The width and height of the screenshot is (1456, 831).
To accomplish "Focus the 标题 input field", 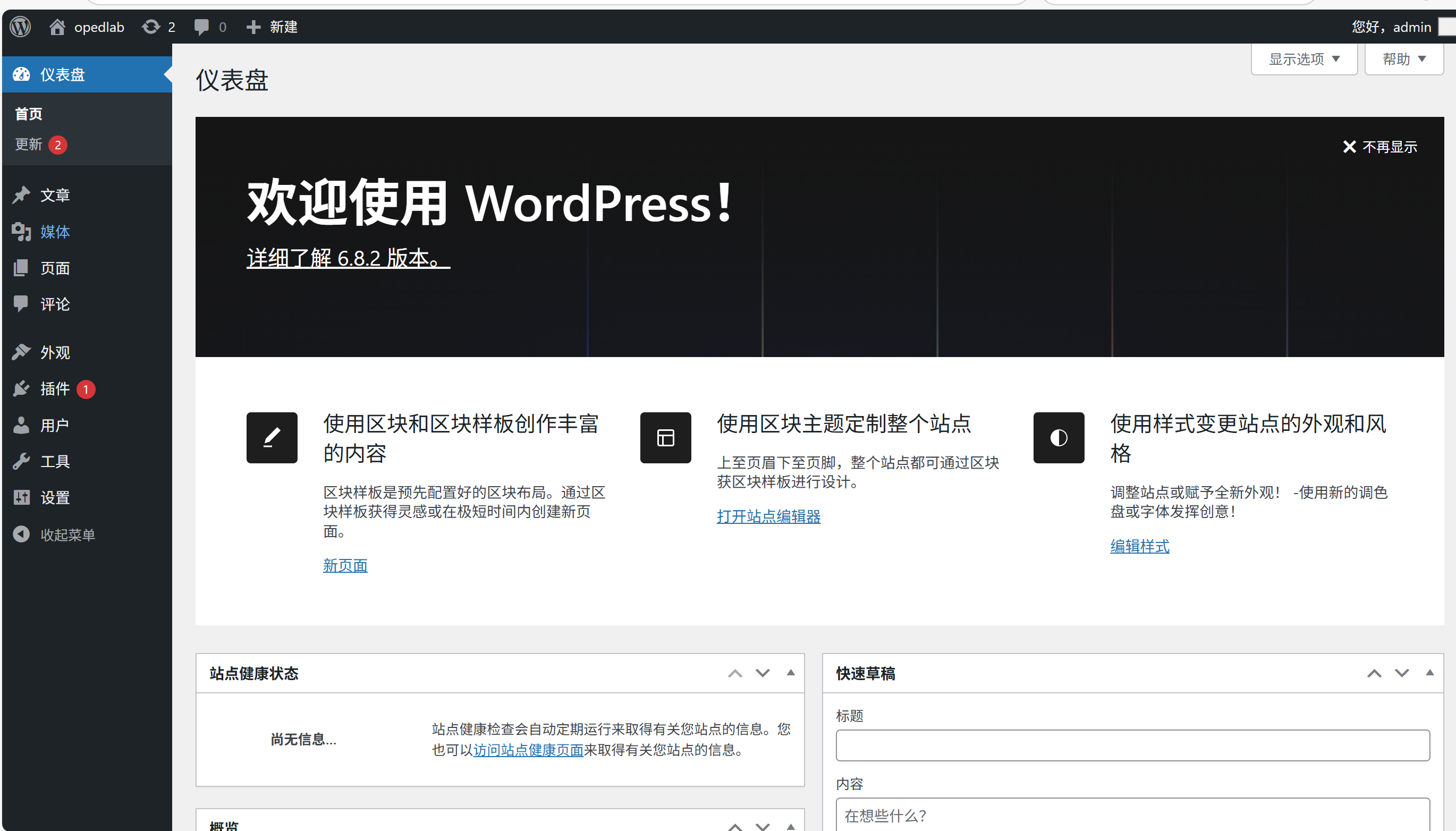I will pyautogui.click(x=1132, y=745).
